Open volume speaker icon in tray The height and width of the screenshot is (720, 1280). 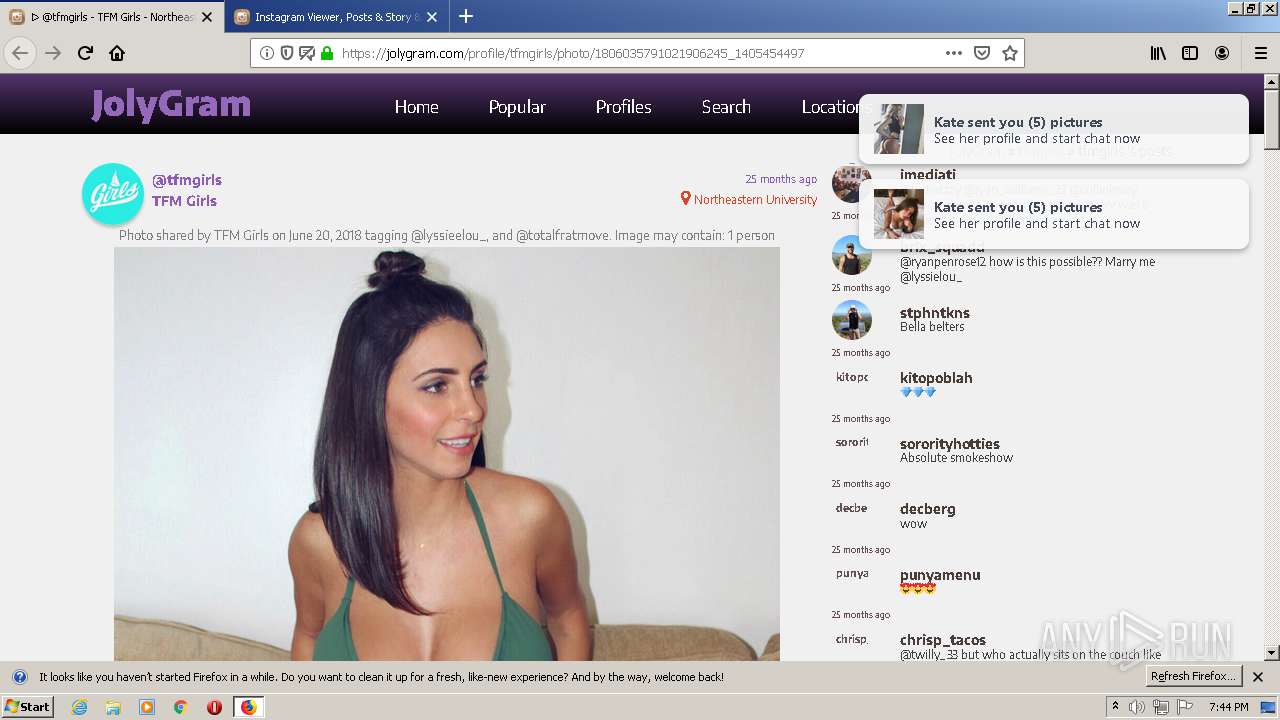tap(1137, 707)
